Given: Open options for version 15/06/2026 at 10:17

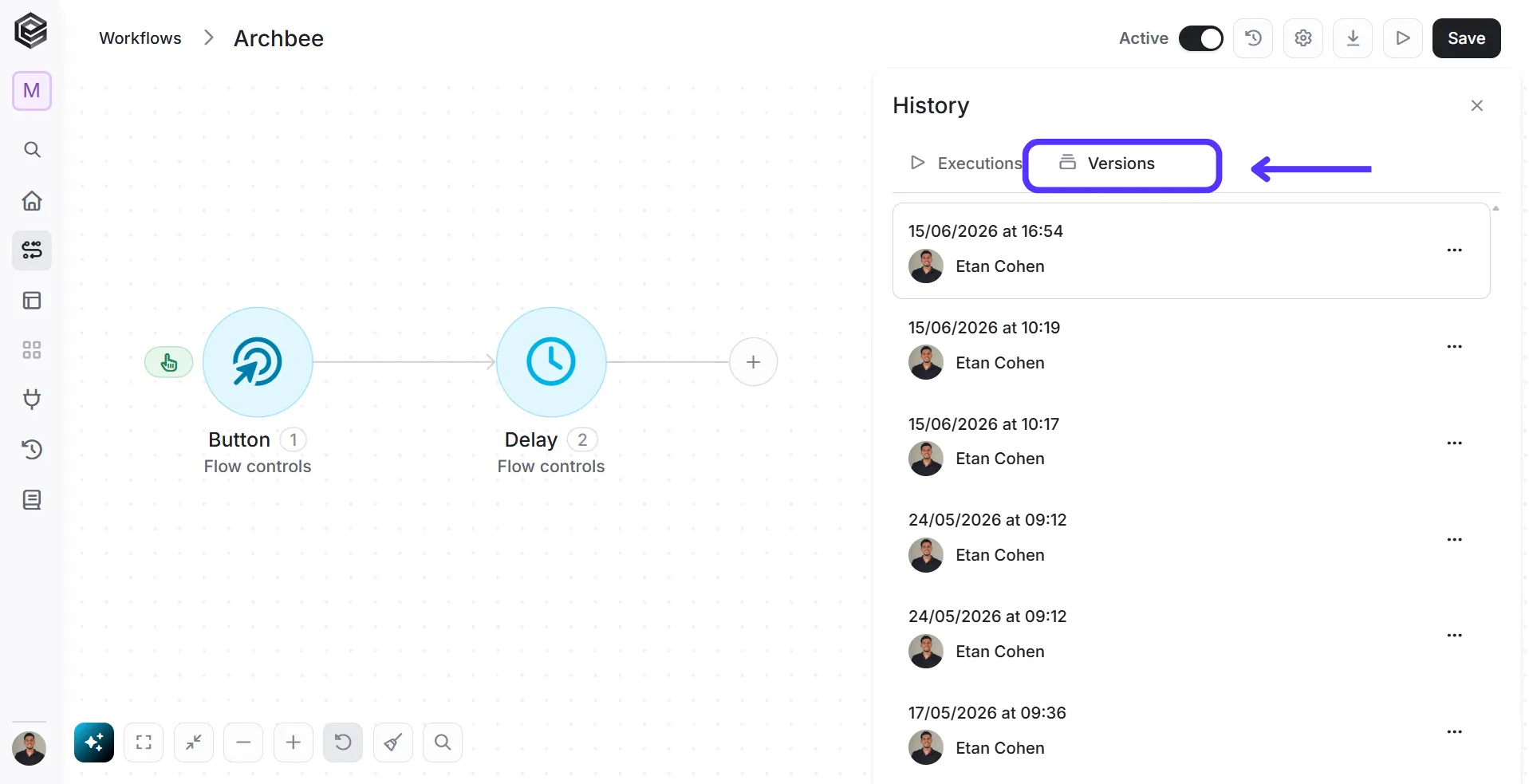Looking at the screenshot, I should [1455, 443].
